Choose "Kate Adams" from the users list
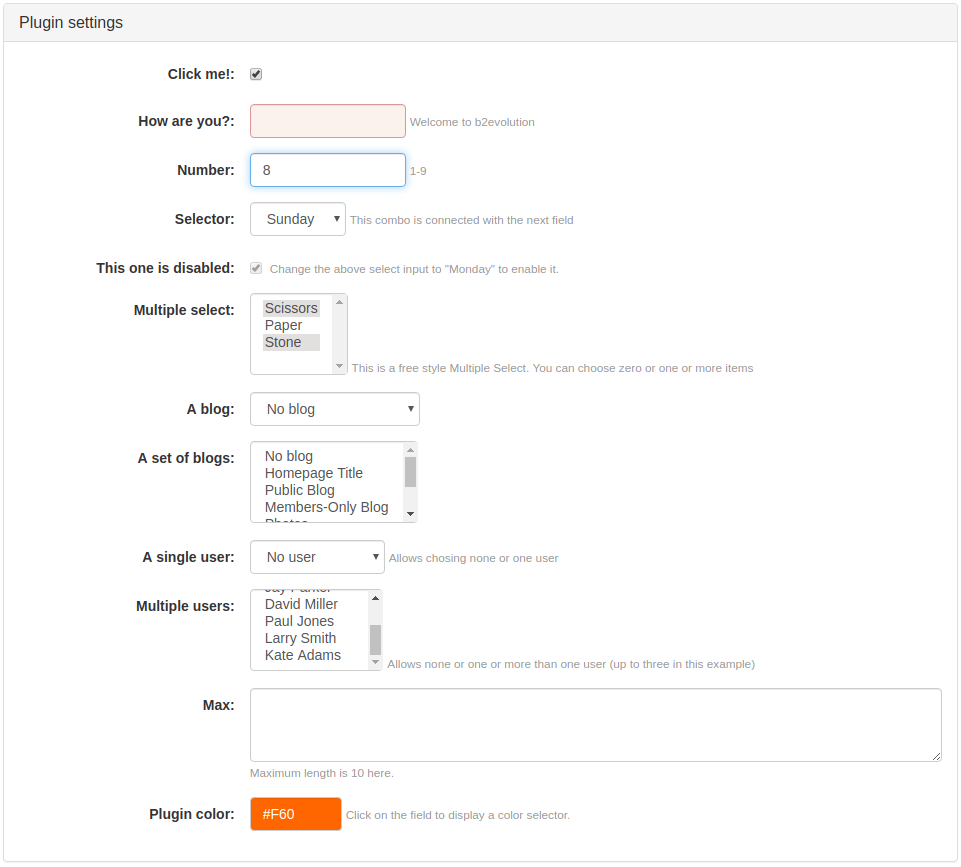Viewport: 961px width, 867px height. 303,655
